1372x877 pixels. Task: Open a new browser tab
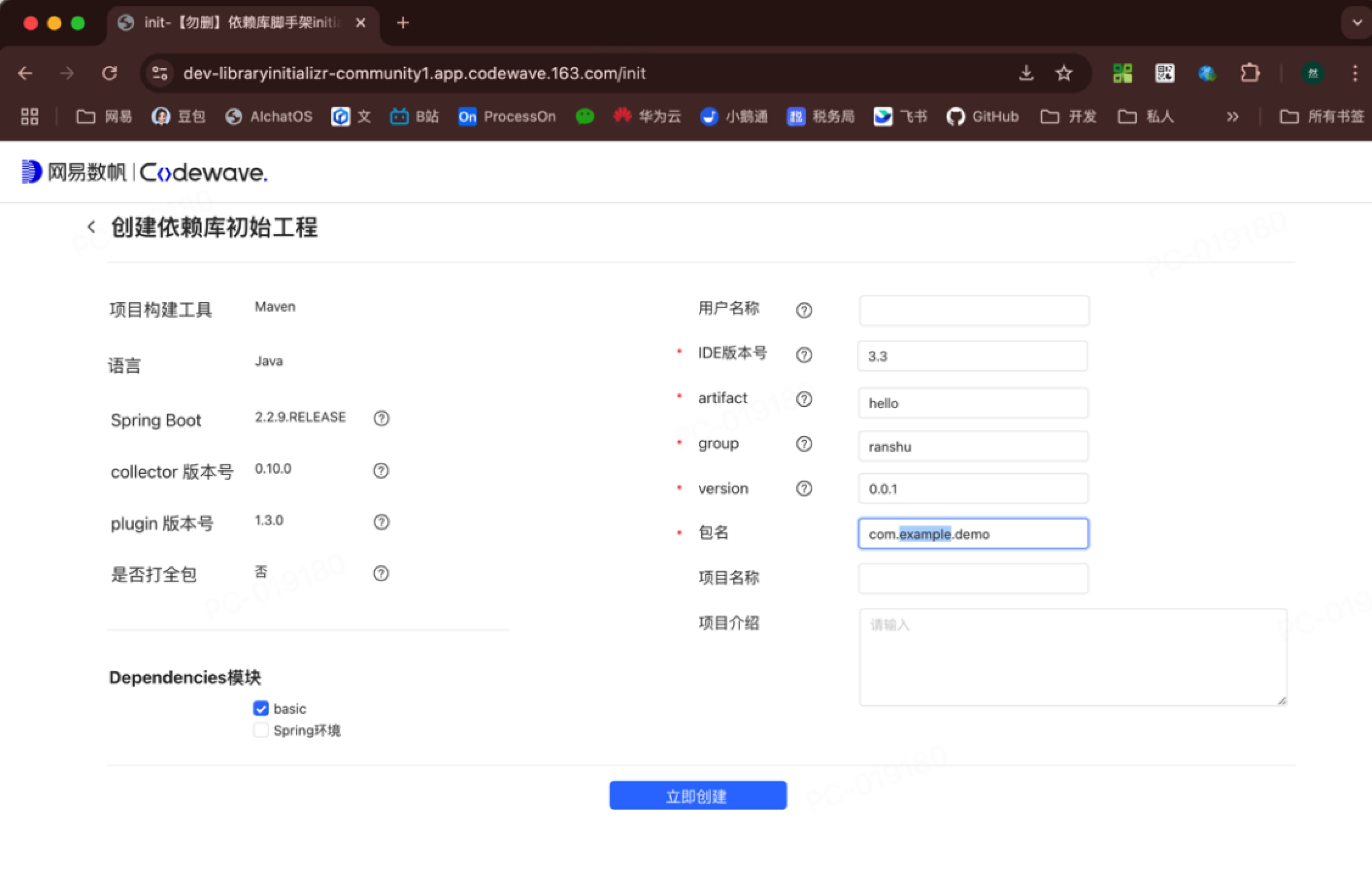pos(402,23)
